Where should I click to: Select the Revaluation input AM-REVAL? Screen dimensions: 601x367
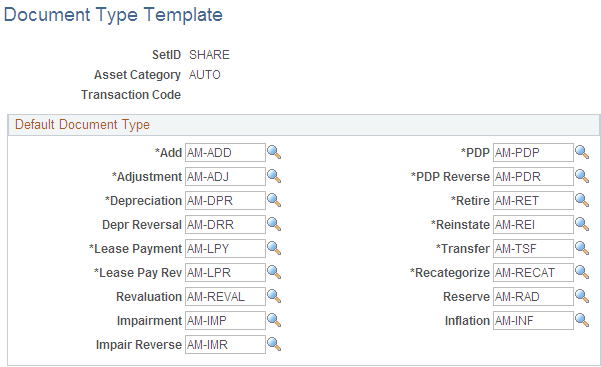[x=225, y=296]
